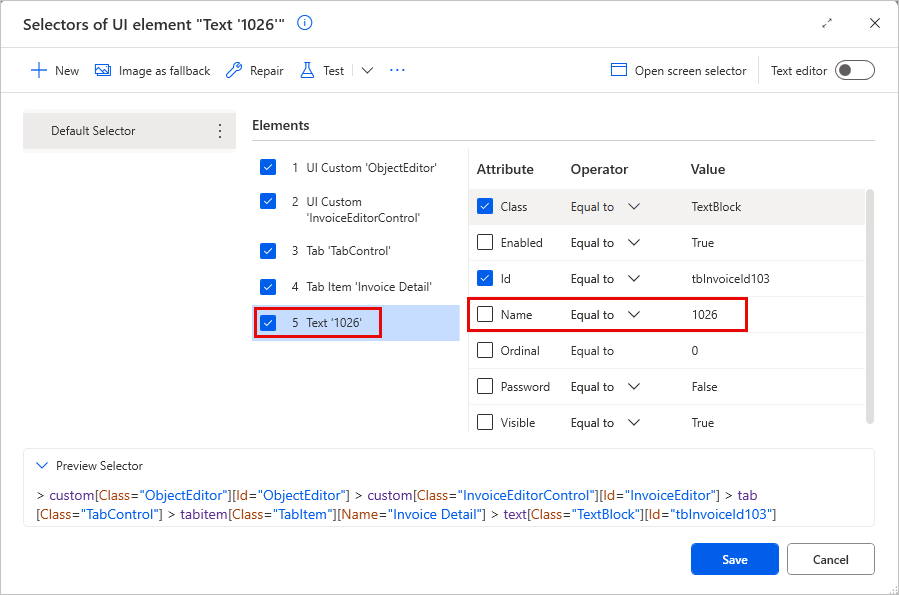Click the expand dialog arrow icon
This screenshot has height=595, width=899.
pos(828,22)
